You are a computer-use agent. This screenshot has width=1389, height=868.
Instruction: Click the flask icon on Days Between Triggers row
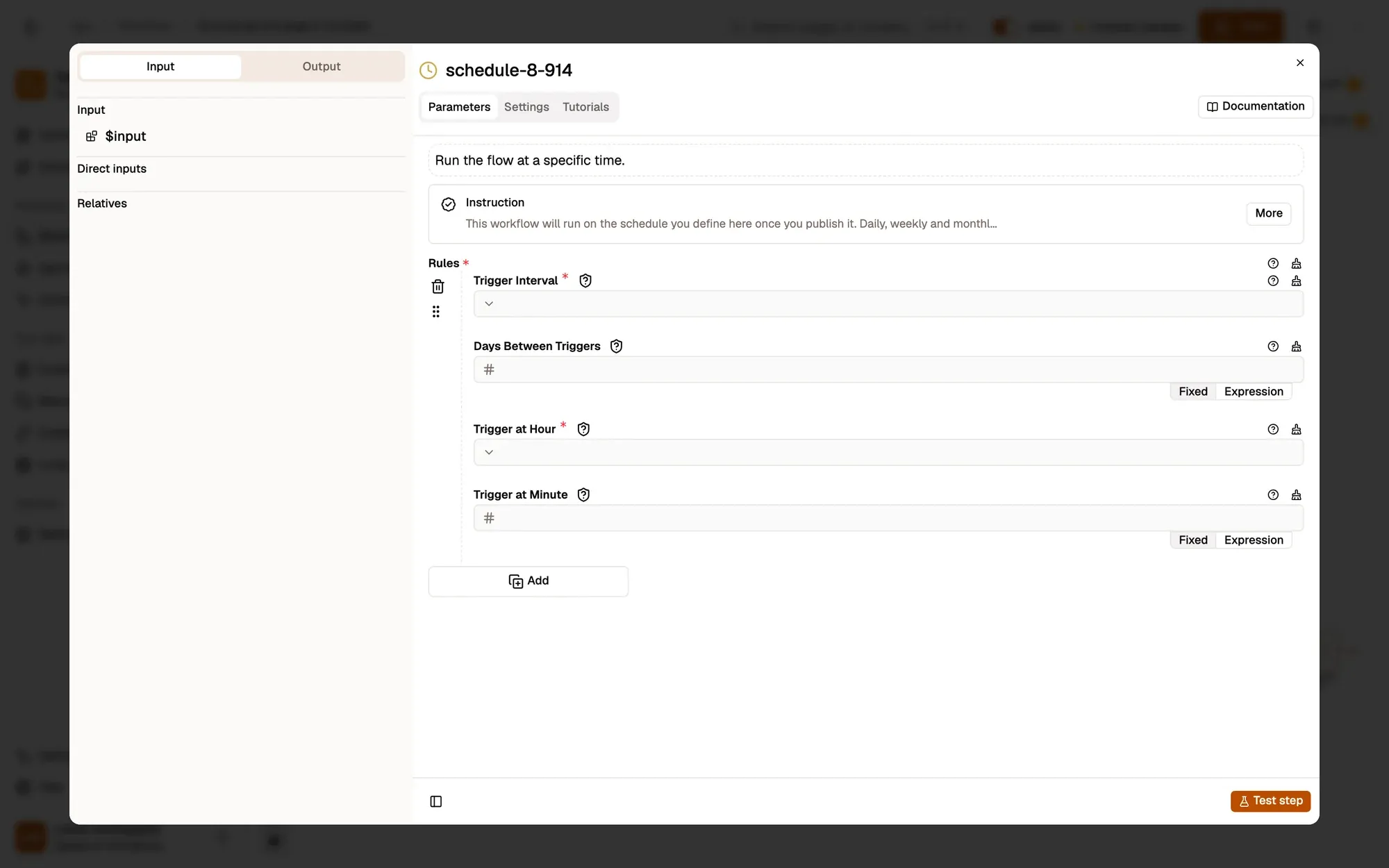click(1296, 346)
